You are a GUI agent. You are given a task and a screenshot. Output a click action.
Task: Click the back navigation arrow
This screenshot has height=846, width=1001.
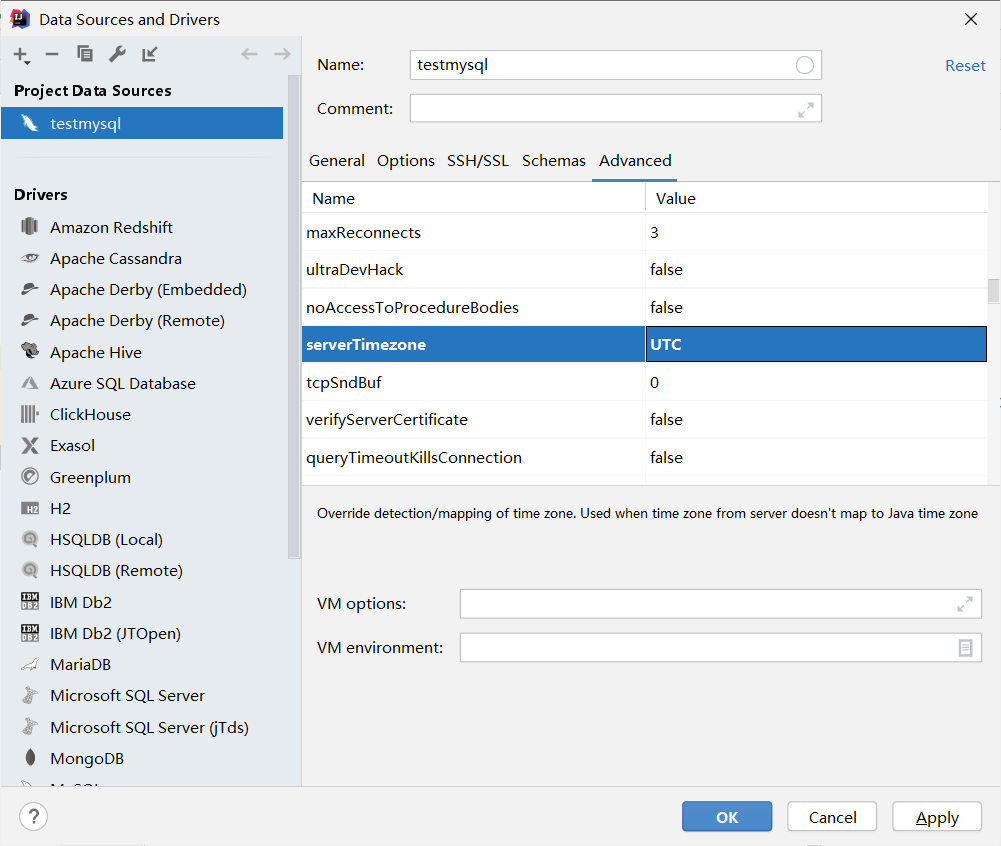249,54
